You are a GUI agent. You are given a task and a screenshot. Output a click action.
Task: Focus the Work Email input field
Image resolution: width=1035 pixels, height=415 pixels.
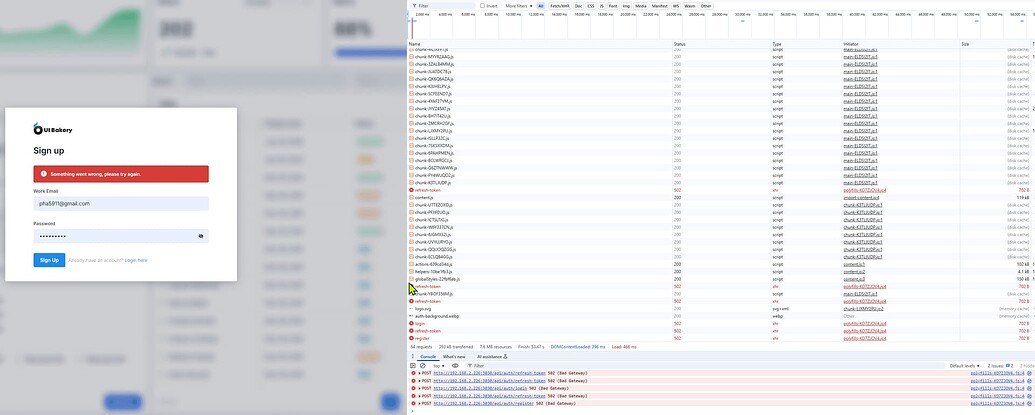[x=120, y=203]
